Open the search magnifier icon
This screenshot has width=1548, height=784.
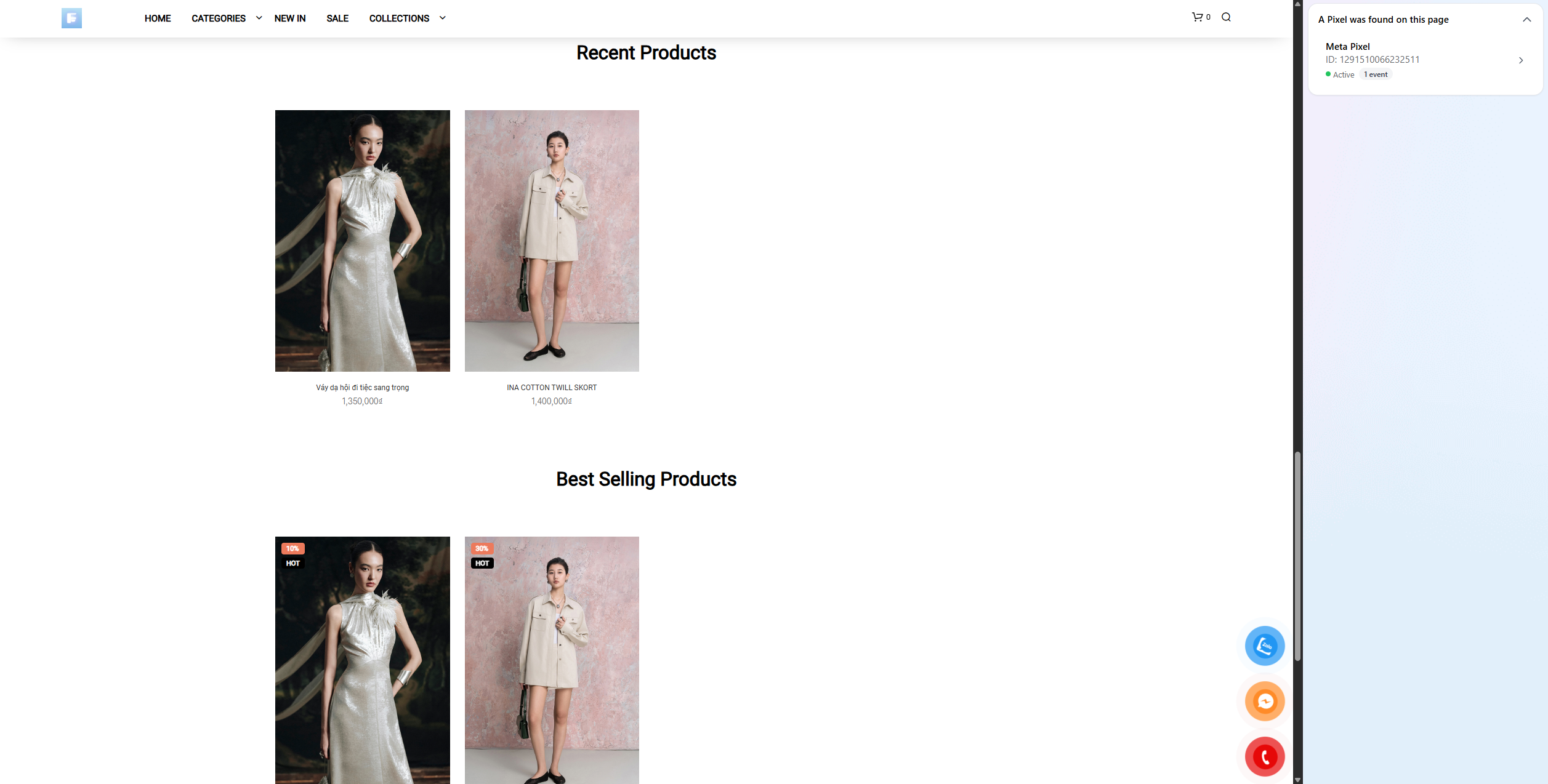(x=1226, y=17)
